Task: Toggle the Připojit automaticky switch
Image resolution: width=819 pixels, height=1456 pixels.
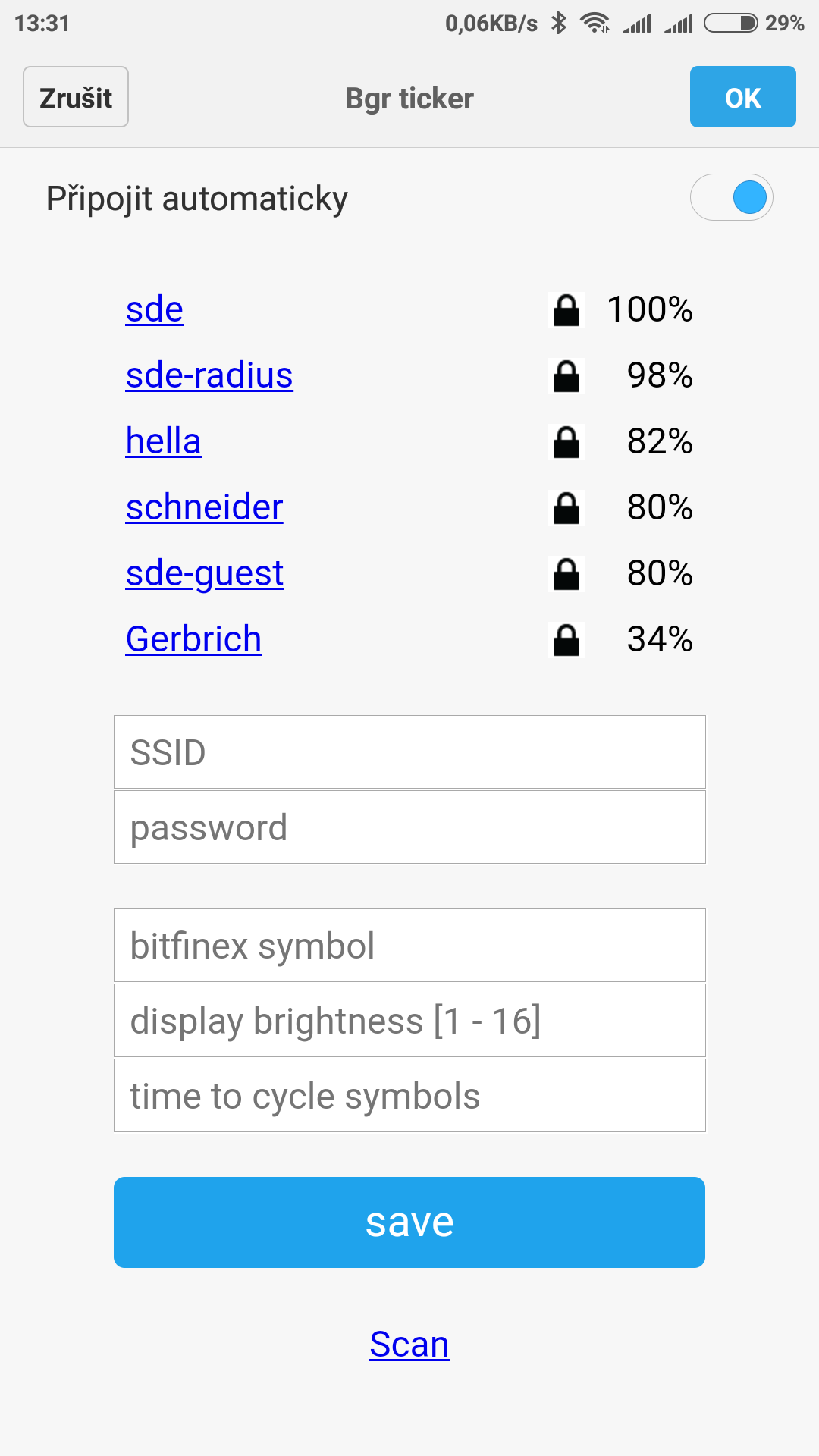Action: coord(732,198)
